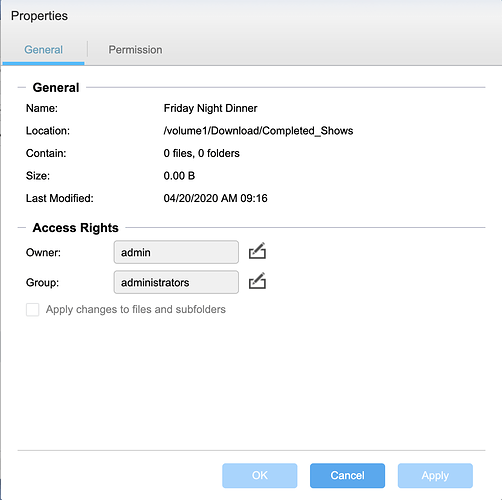Viewport: 502px width, 500px height.
Task: Click the Size: label
Action: tap(38, 176)
